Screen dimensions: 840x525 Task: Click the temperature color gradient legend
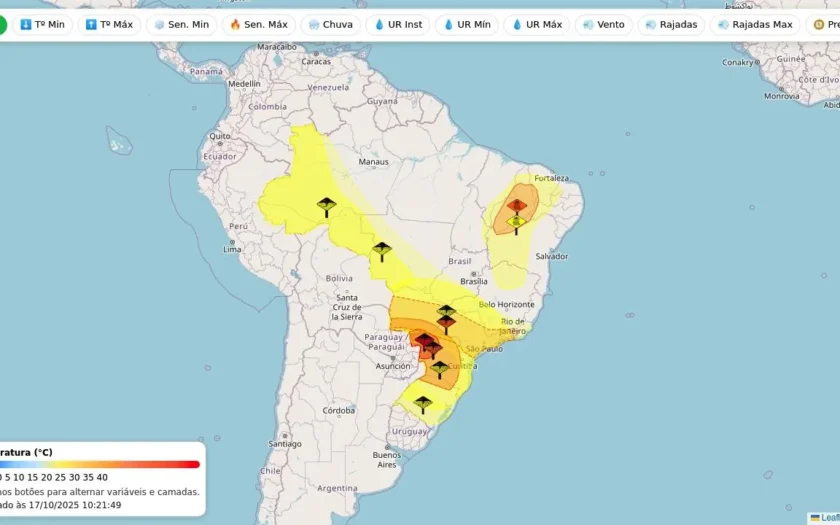tap(100, 464)
